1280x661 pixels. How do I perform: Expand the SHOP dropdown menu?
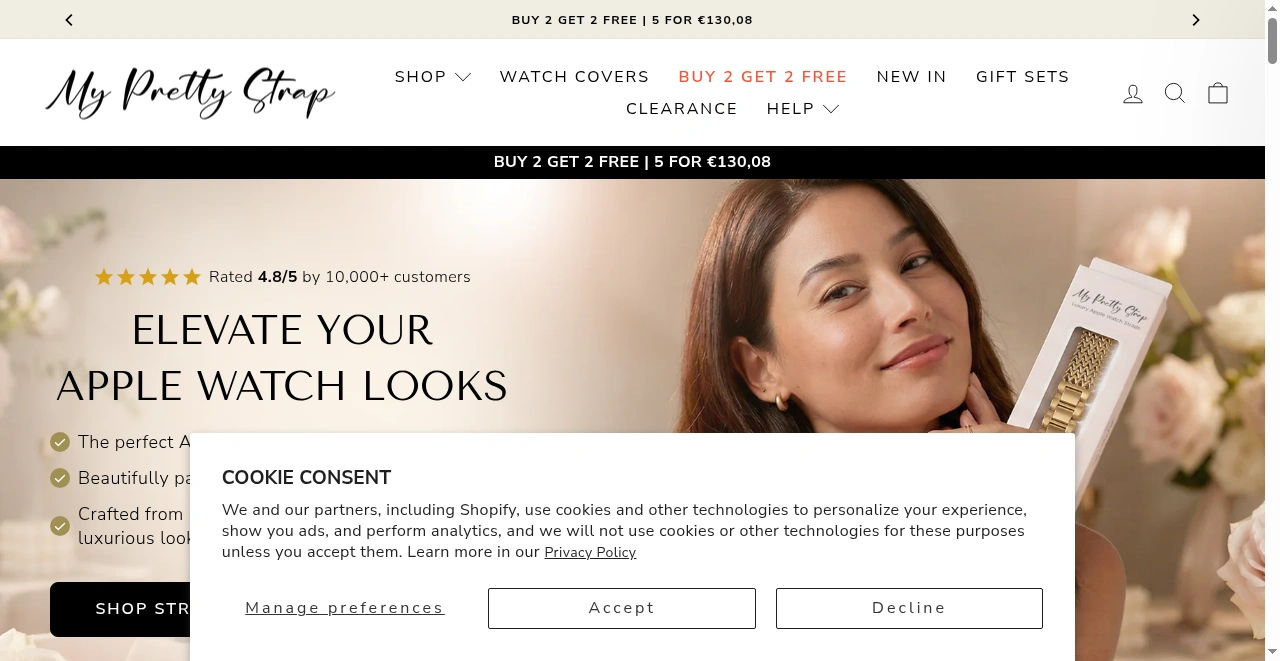click(433, 77)
